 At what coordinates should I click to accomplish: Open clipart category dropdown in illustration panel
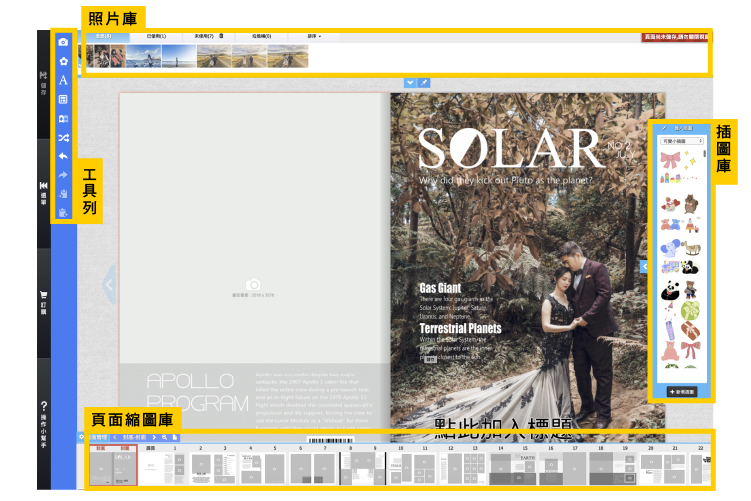683,142
